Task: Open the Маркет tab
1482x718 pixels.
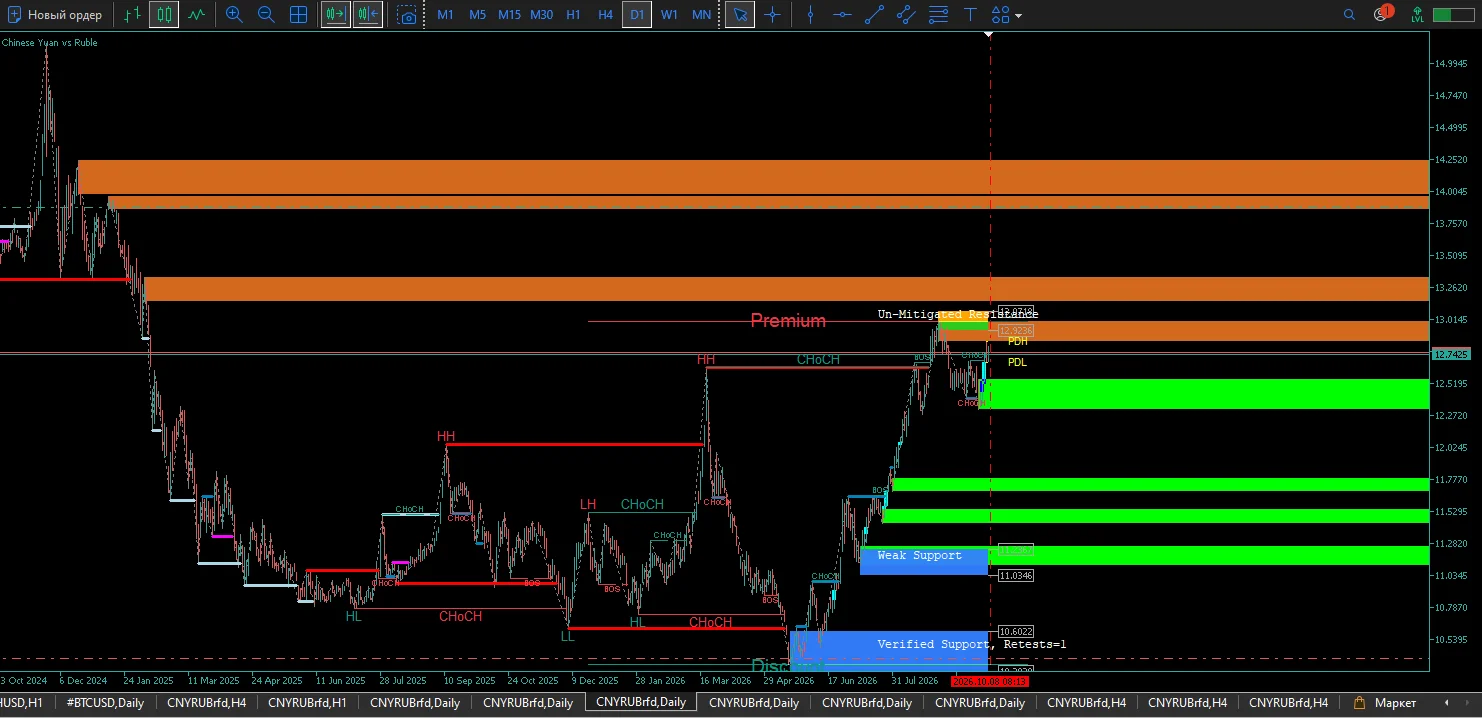Action: pyautogui.click(x=1387, y=703)
